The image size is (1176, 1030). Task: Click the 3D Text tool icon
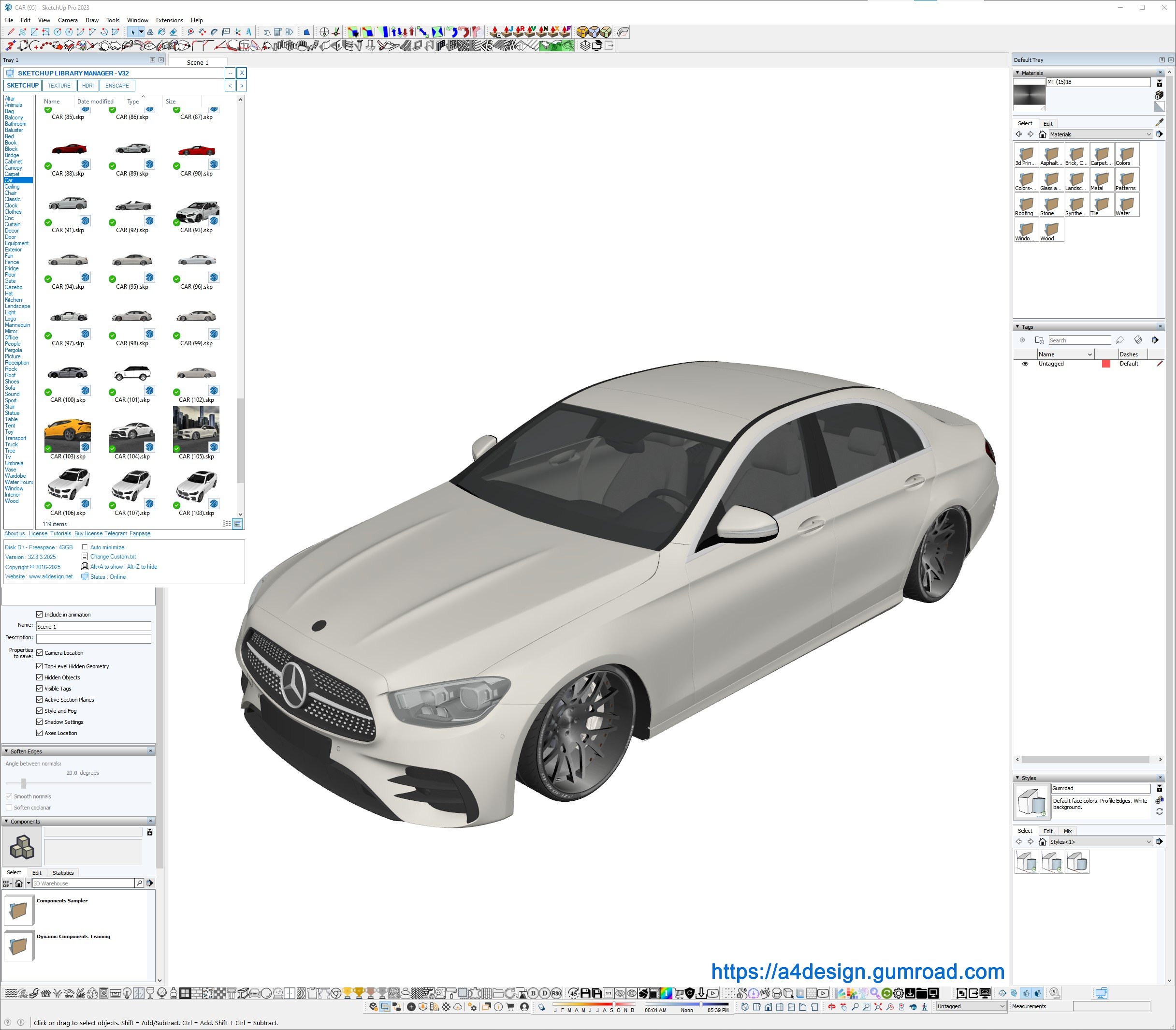(249, 32)
